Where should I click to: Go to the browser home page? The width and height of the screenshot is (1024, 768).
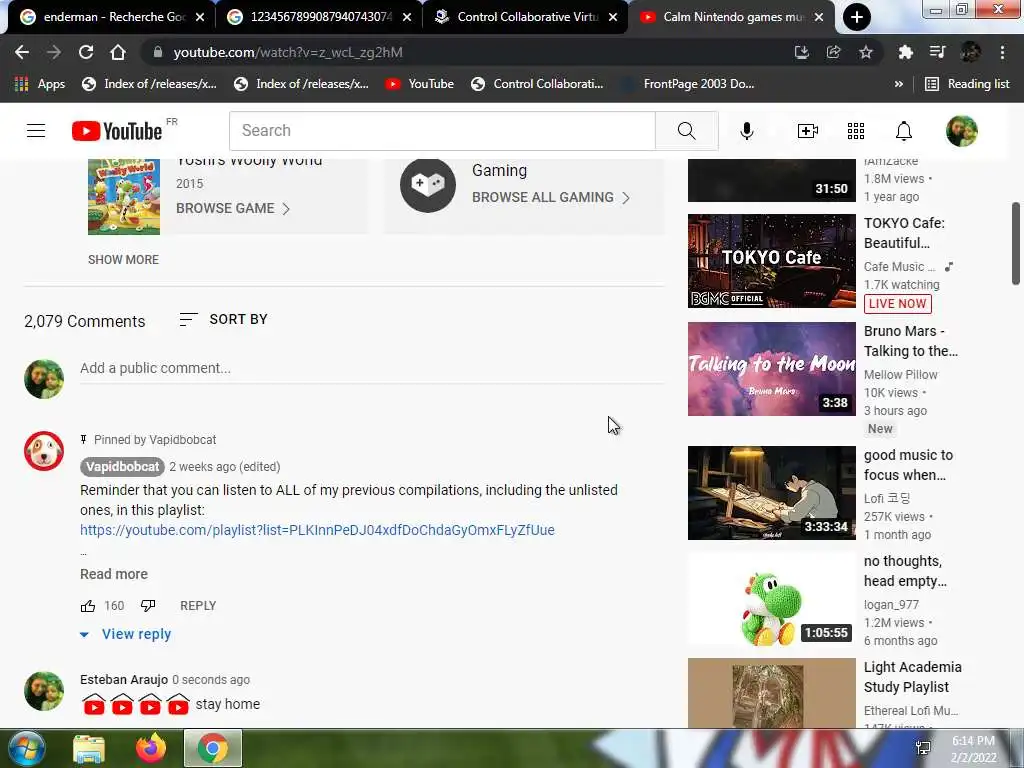click(118, 52)
